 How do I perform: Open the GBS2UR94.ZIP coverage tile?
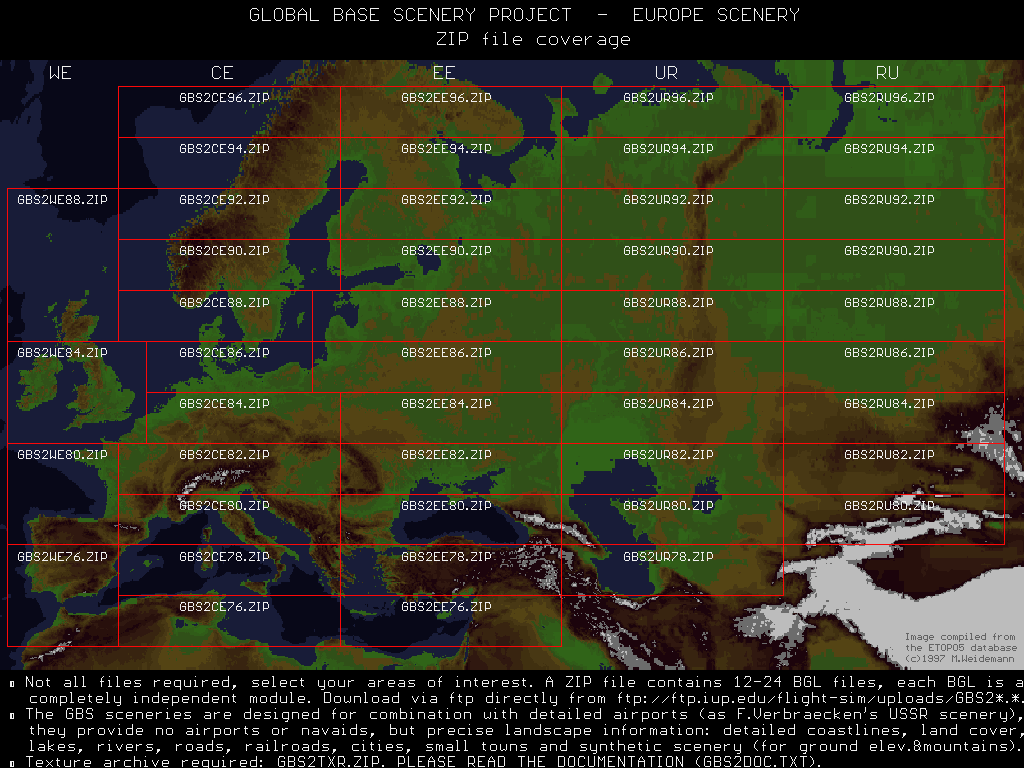pyautogui.click(x=668, y=149)
